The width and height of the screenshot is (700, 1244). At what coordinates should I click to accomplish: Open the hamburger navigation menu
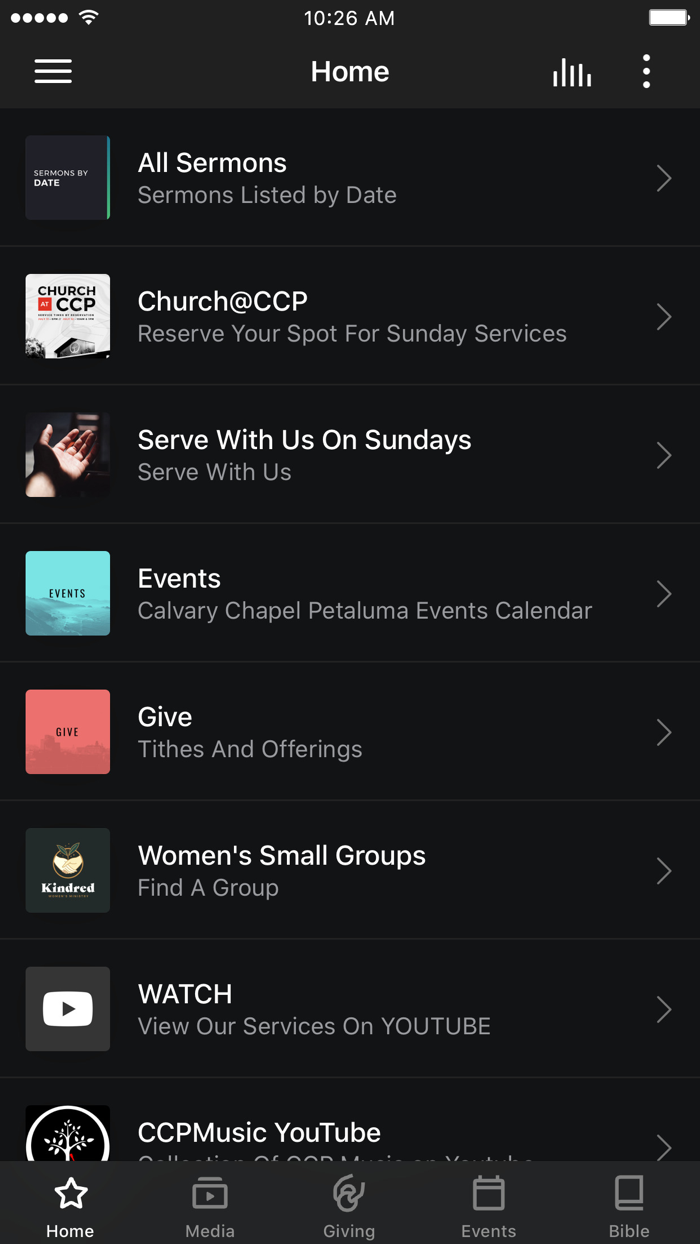point(52,71)
